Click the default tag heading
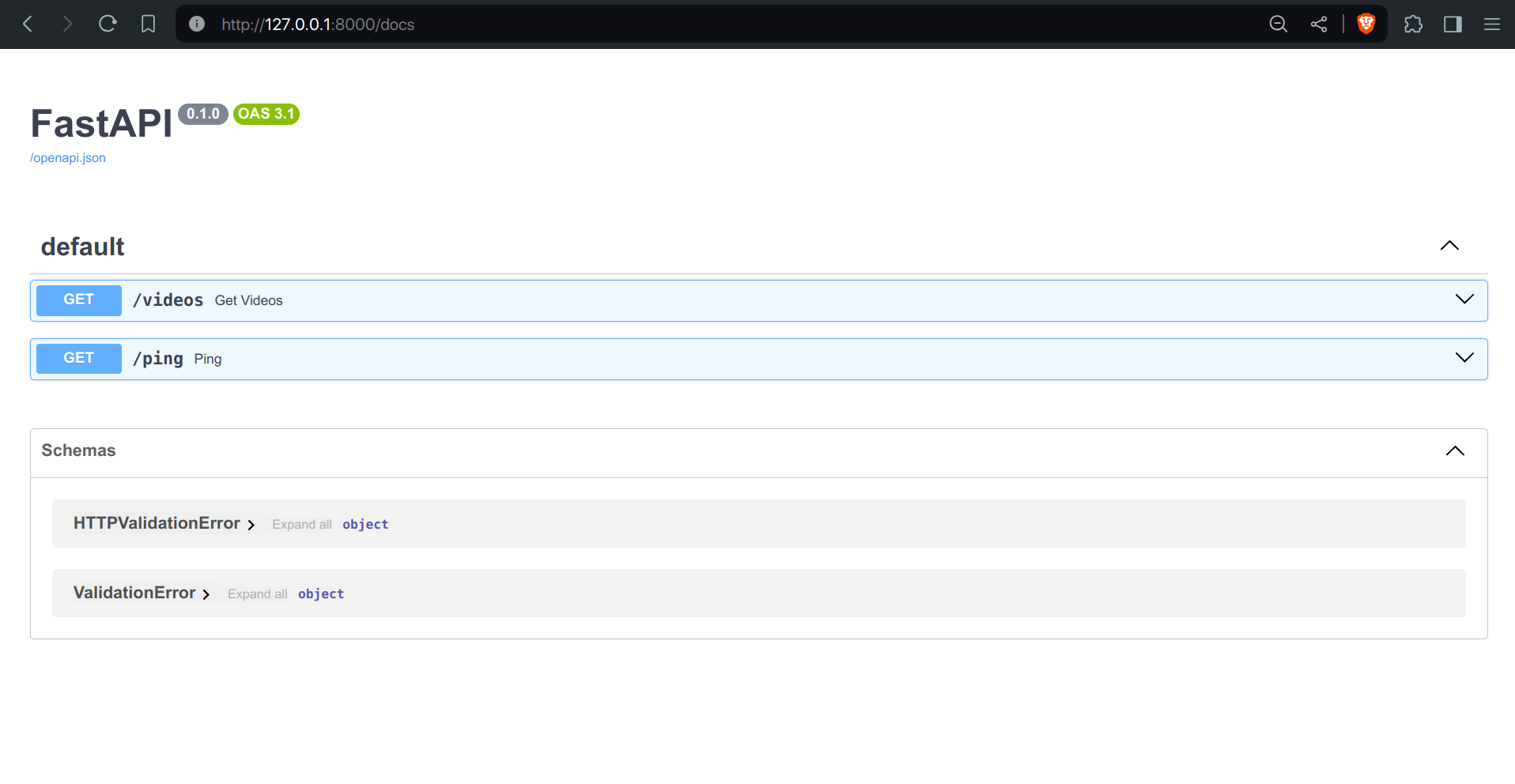 point(83,247)
